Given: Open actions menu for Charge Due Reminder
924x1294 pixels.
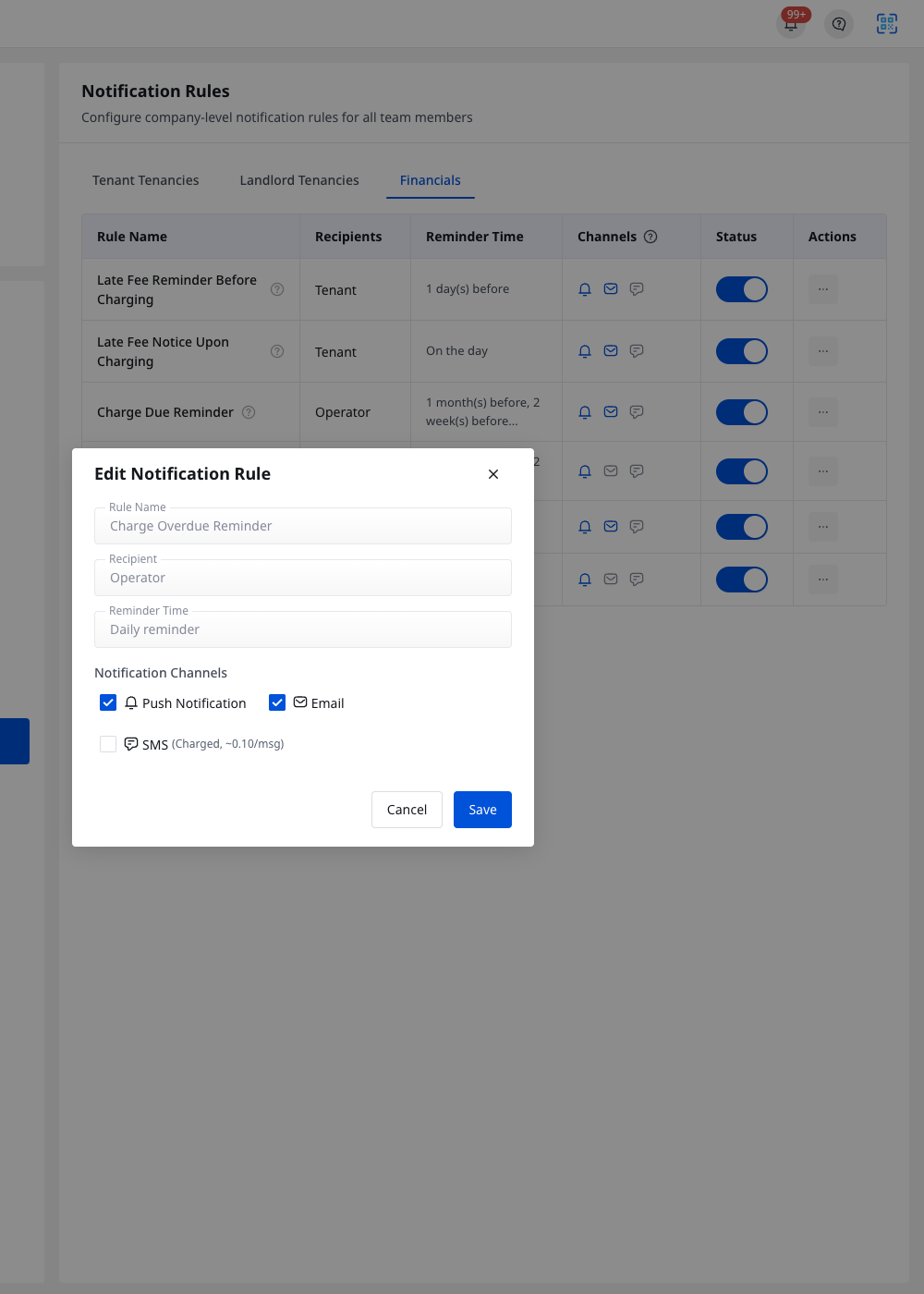Looking at the screenshot, I should click(823, 412).
